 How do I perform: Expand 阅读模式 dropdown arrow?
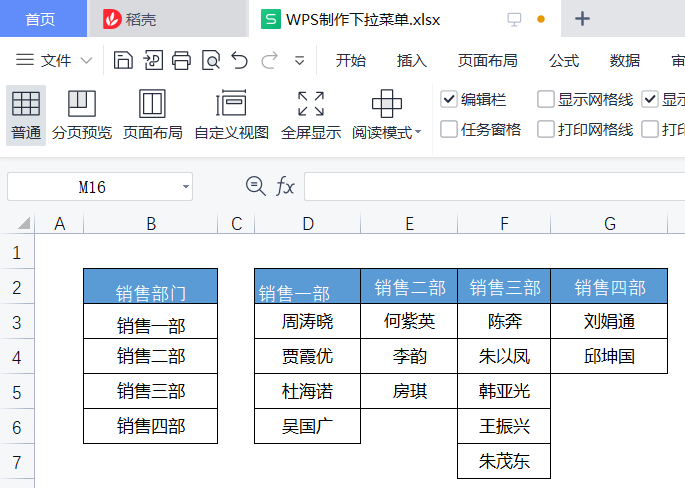(x=418, y=132)
